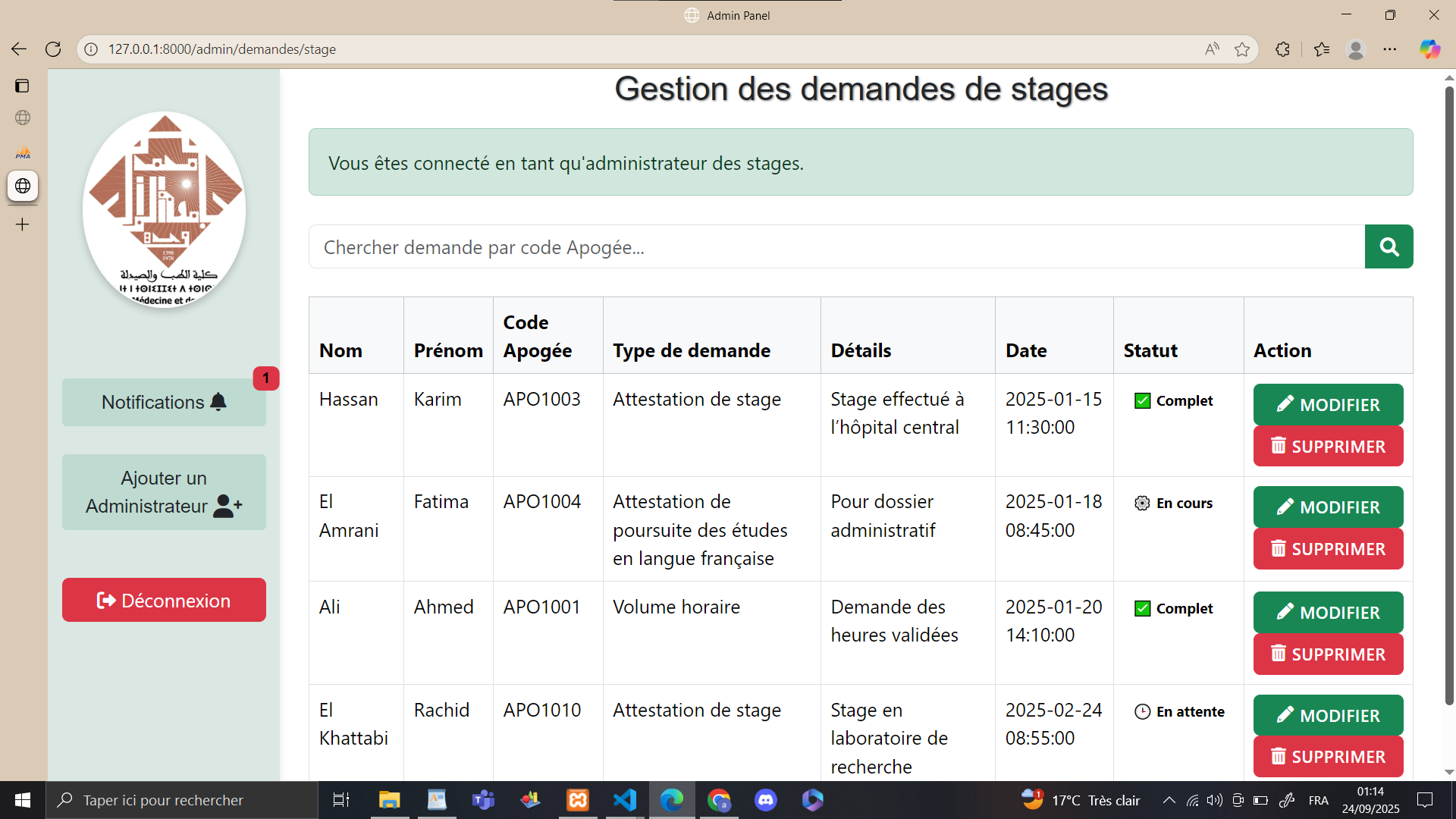Reload the page with refresh icon

(53, 49)
